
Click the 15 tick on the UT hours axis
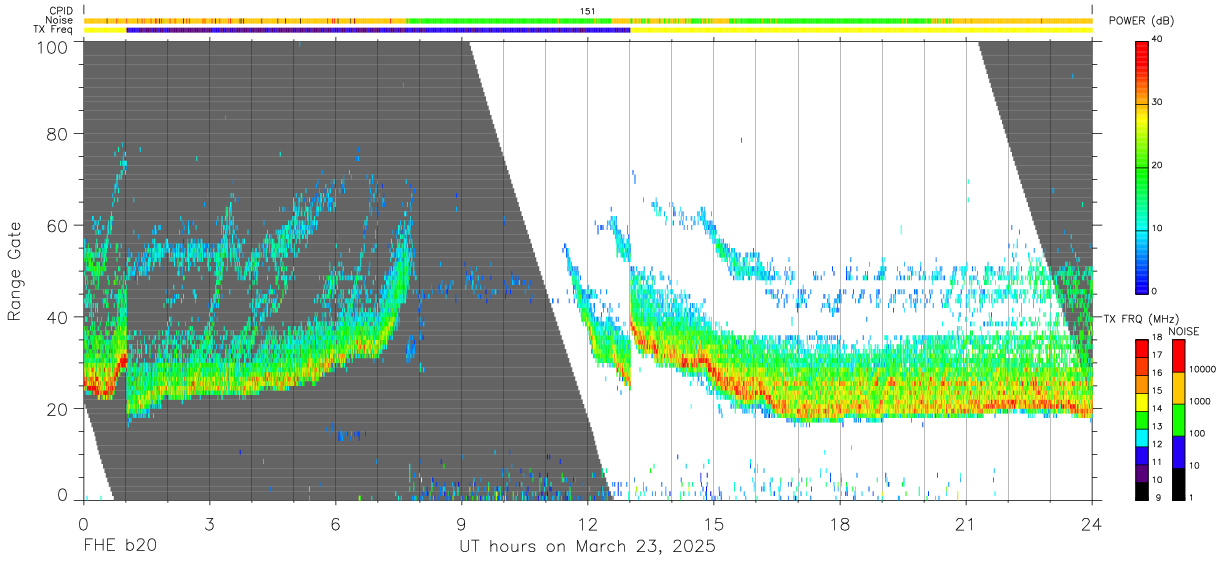pyautogui.click(x=713, y=525)
